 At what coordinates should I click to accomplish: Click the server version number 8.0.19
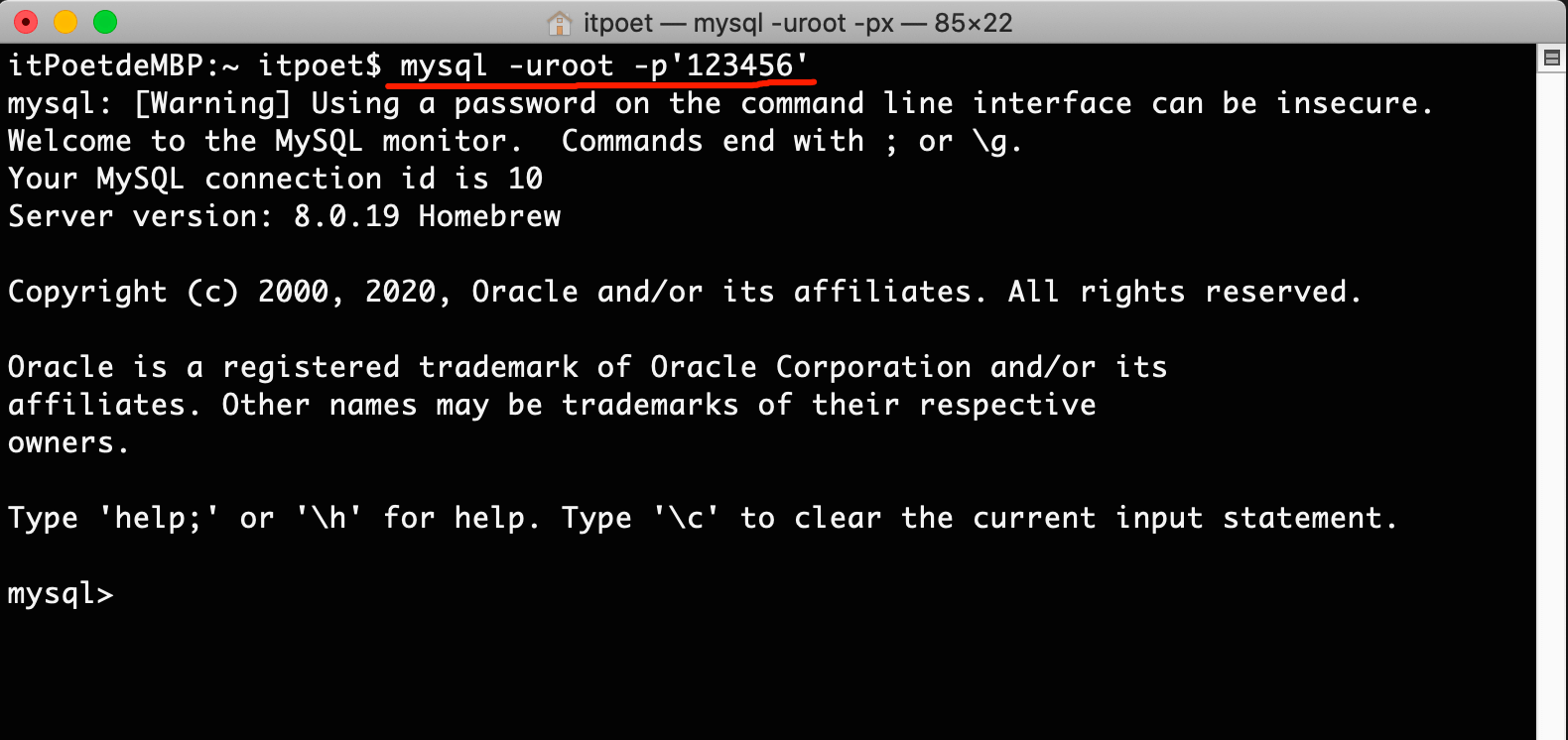pos(346,216)
